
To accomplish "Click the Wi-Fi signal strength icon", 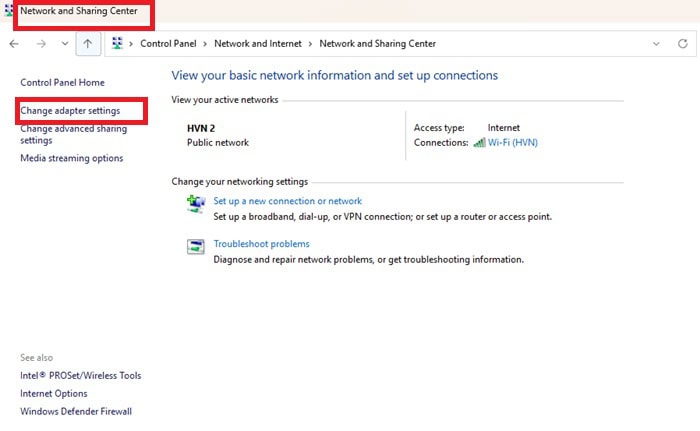I will coord(479,143).
